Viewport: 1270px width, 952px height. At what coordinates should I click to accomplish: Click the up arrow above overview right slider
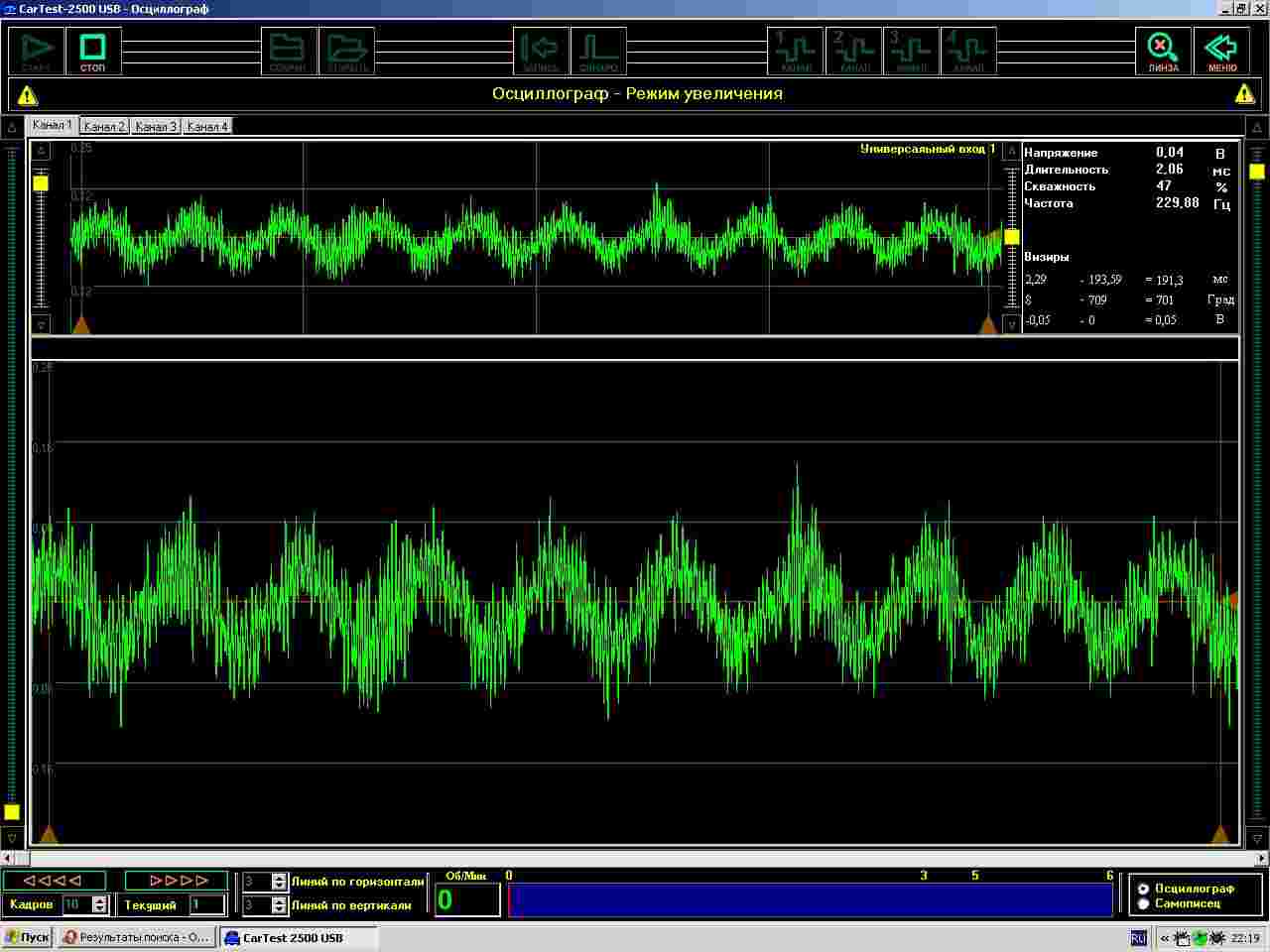click(x=1011, y=151)
